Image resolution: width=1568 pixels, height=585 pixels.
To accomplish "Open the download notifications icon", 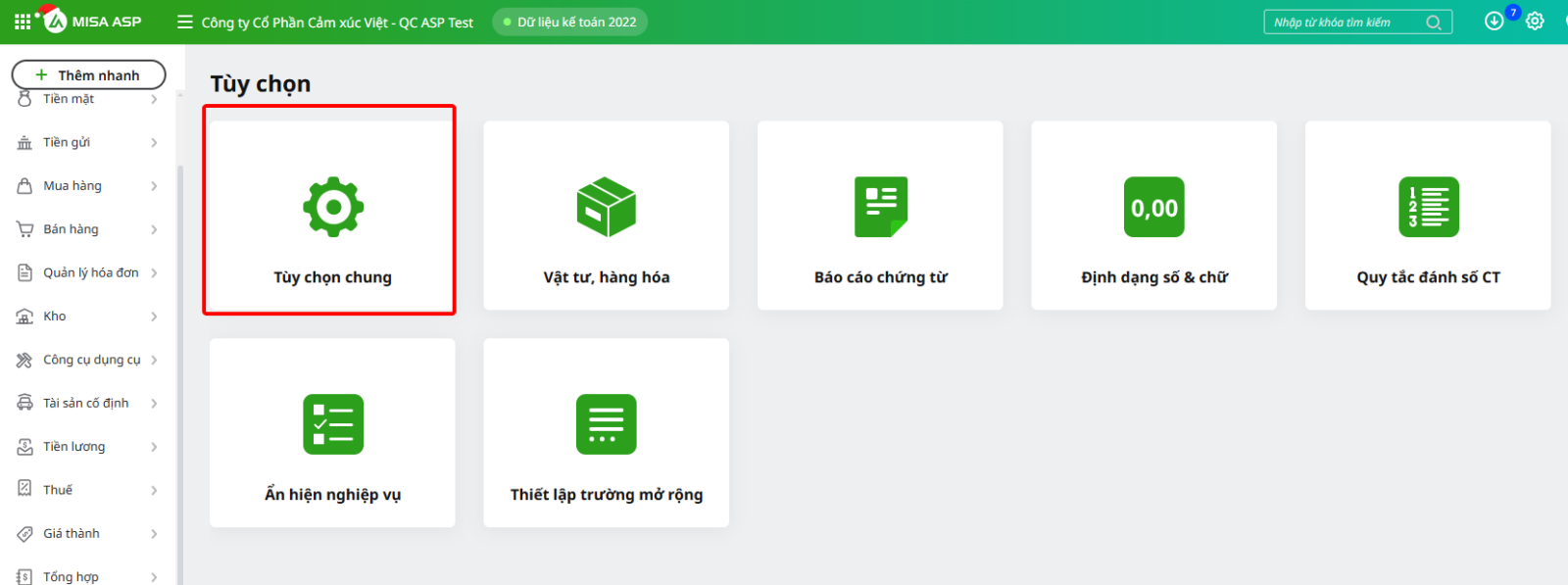I will 1494,21.
